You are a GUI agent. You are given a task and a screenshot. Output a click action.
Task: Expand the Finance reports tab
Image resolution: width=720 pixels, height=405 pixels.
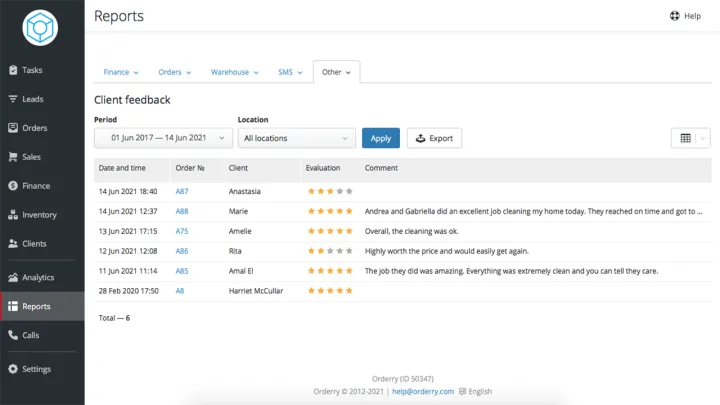pos(121,72)
